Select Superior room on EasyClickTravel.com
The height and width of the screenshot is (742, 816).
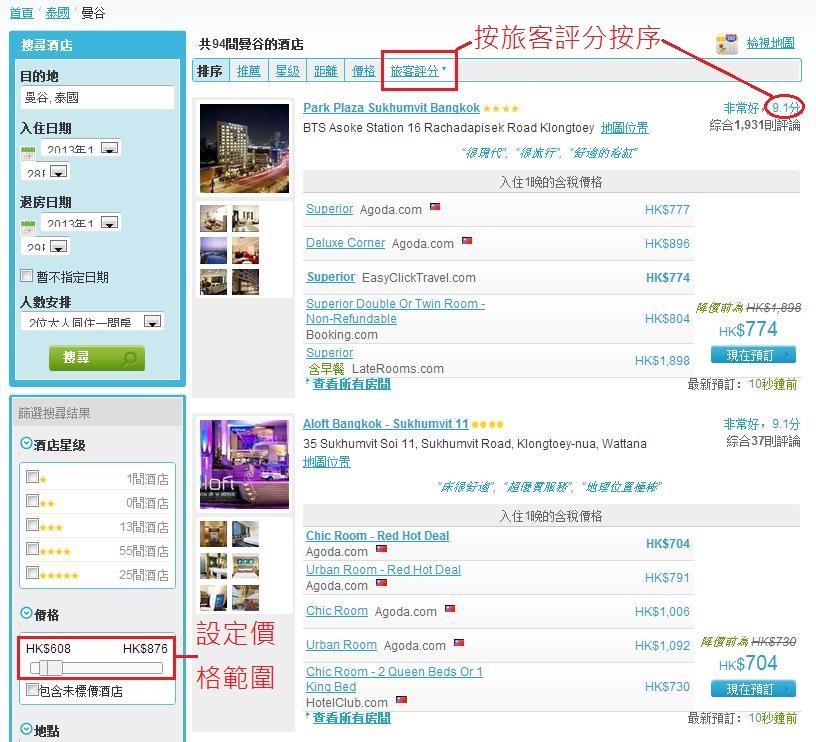(x=330, y=277)
